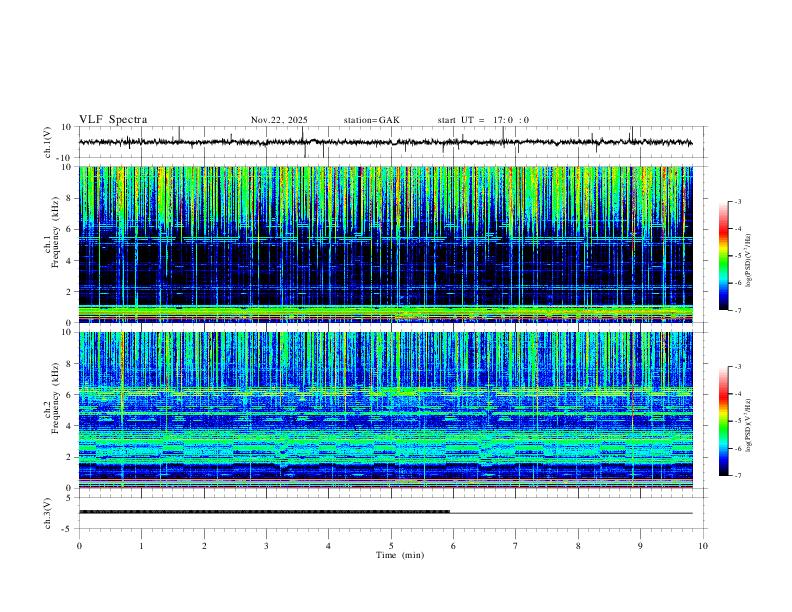Click the ch.1 voltage waveform trace
This screenshot has height=612, width=792.
[385, 142]
